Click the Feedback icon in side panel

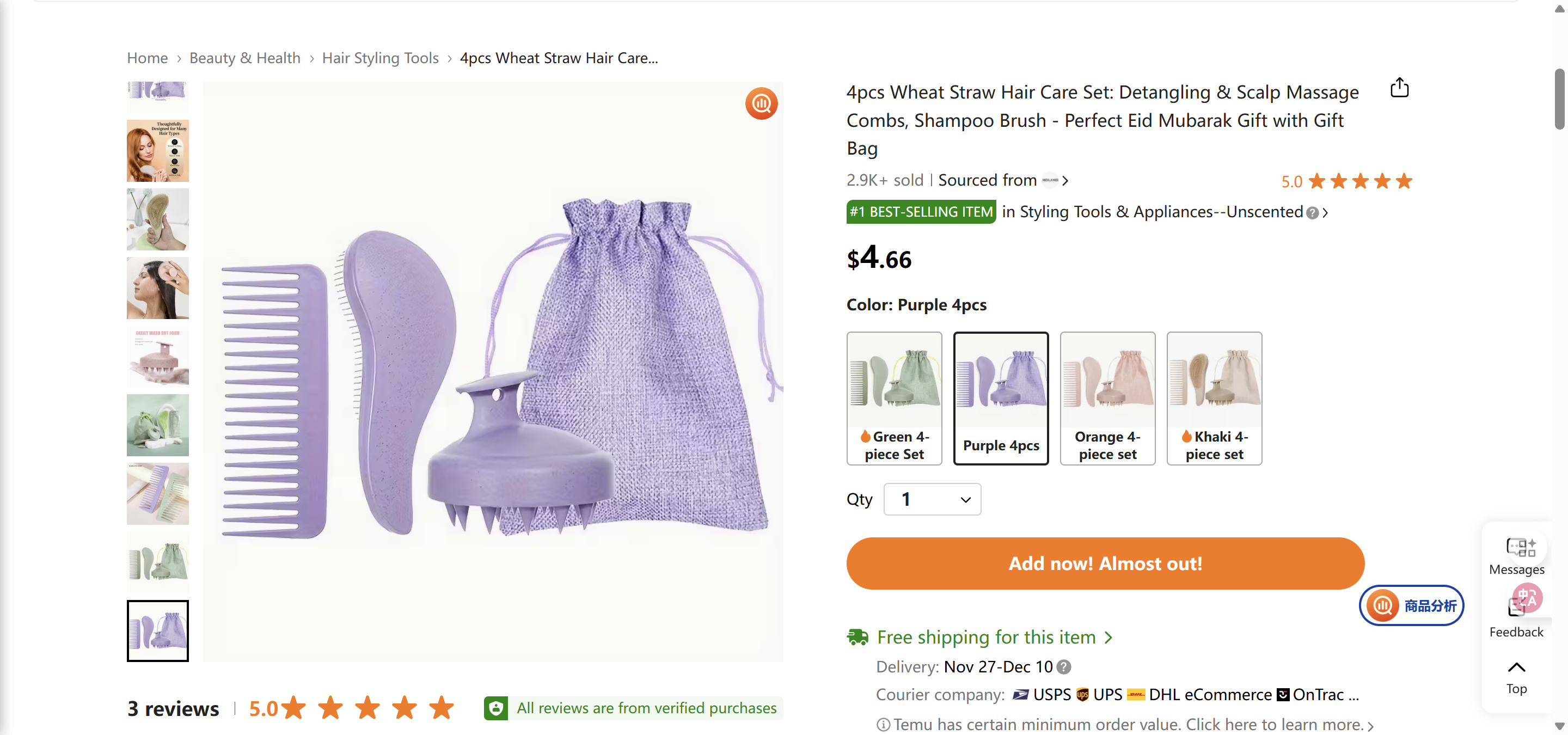coord(1516,607)
